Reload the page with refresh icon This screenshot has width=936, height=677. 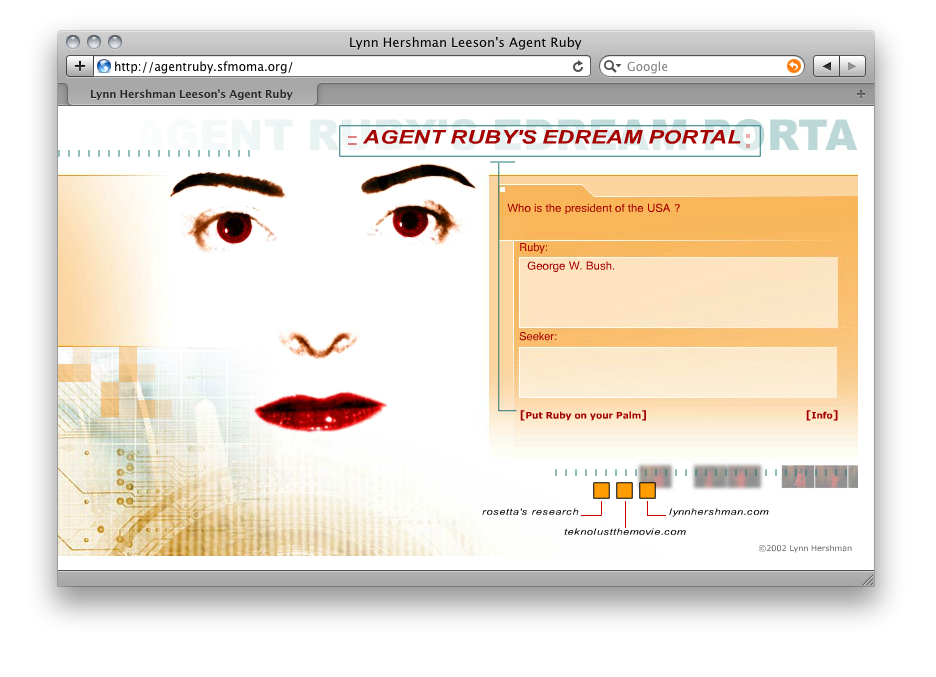(x=577, y=66)
